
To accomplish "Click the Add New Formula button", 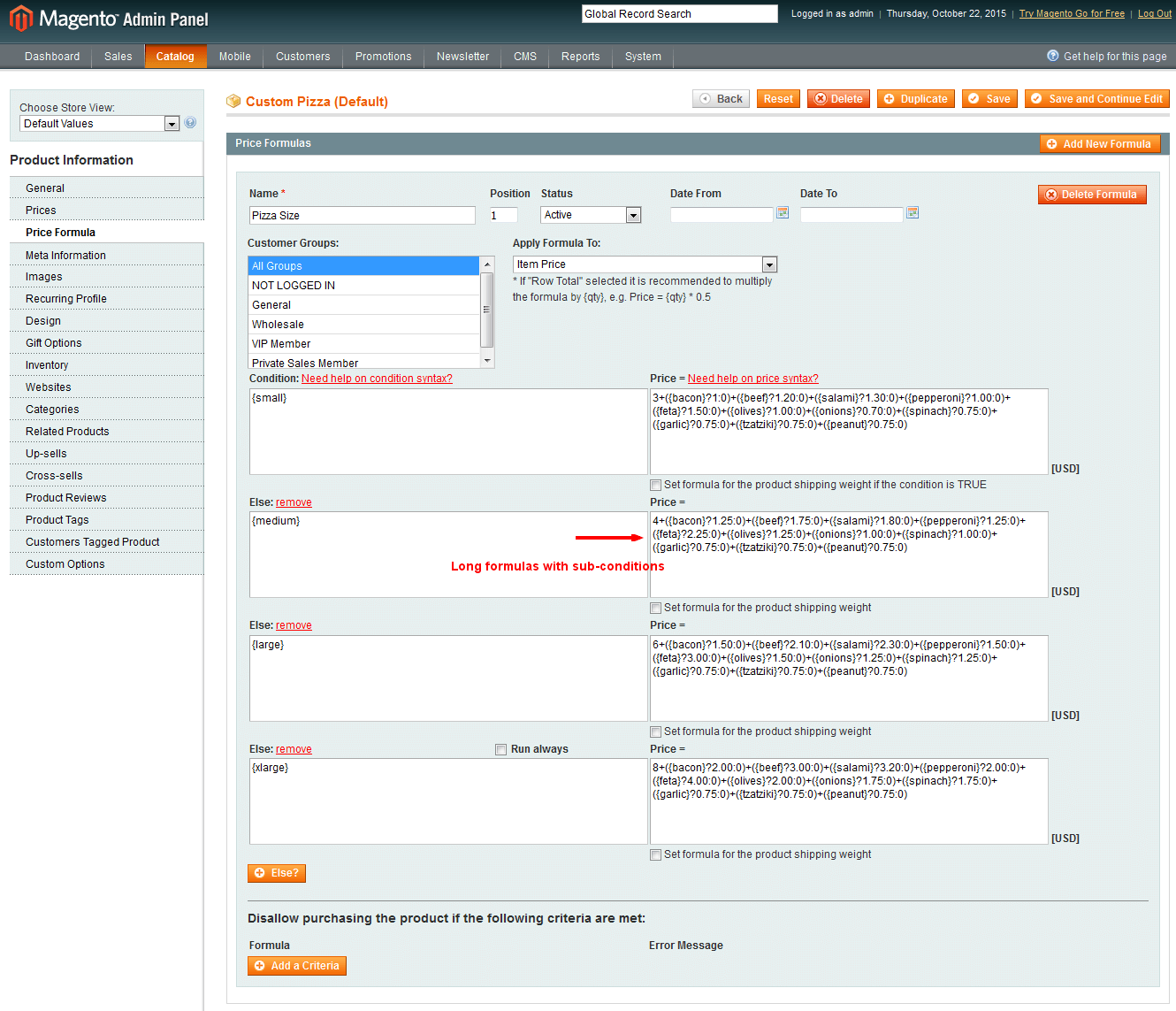I will pos(1099,144).
